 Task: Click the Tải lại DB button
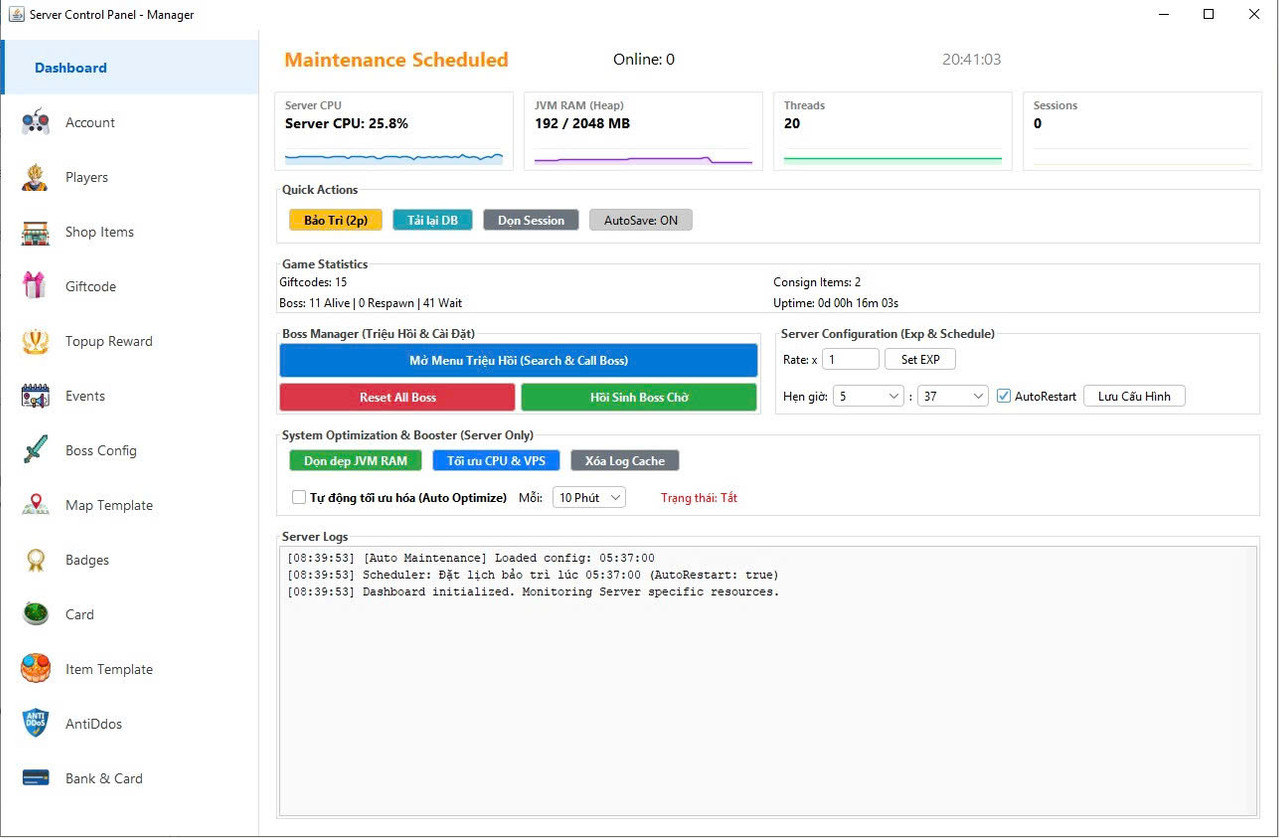point(432,220)
